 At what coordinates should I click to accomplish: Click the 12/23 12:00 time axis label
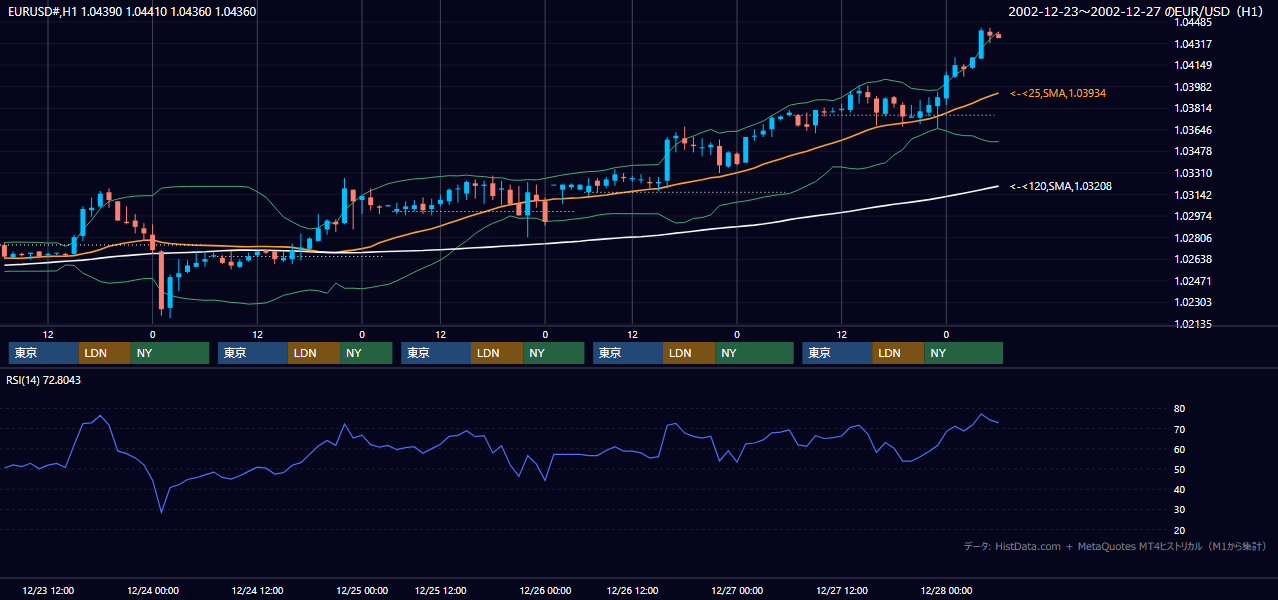tap(48, 591)
